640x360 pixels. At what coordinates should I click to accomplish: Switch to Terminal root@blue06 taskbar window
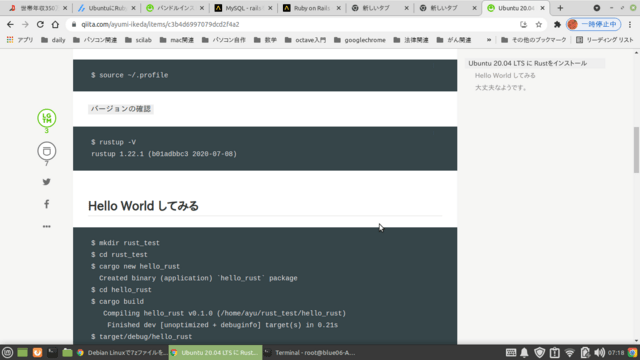[x=309, y=352]
